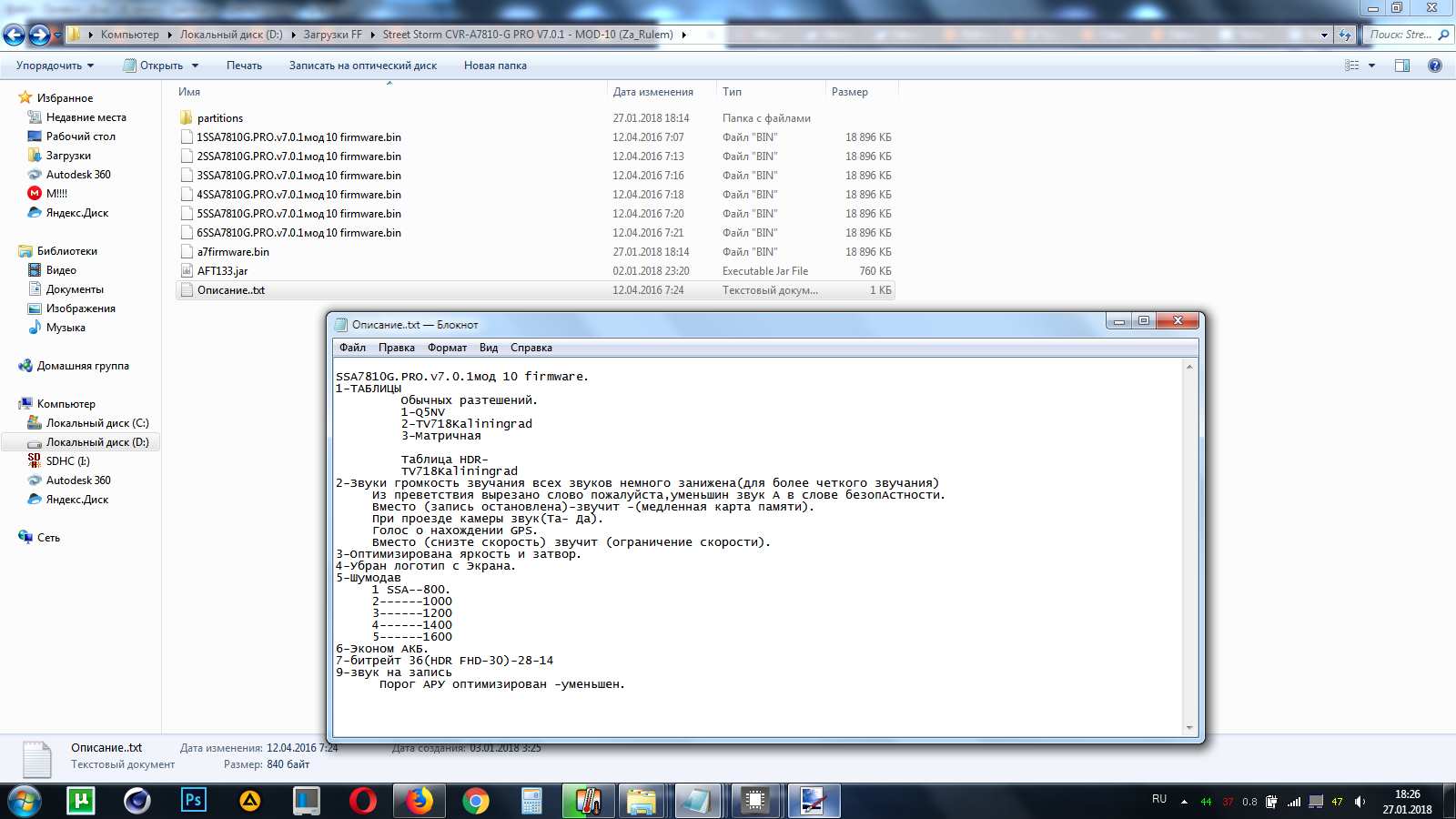Click the uTorrent taskbar icon

pyautogui.click(x=81, y=801)
